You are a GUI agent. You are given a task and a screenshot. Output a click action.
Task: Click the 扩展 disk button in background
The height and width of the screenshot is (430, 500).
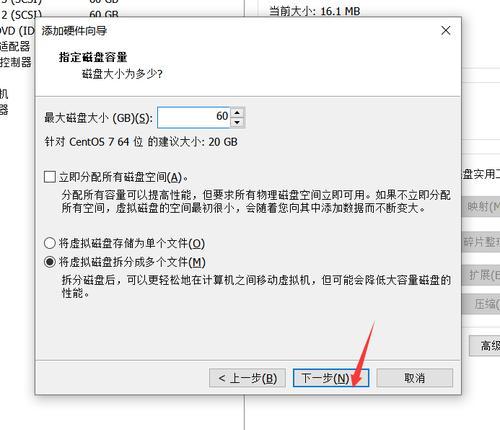point(481,275)
